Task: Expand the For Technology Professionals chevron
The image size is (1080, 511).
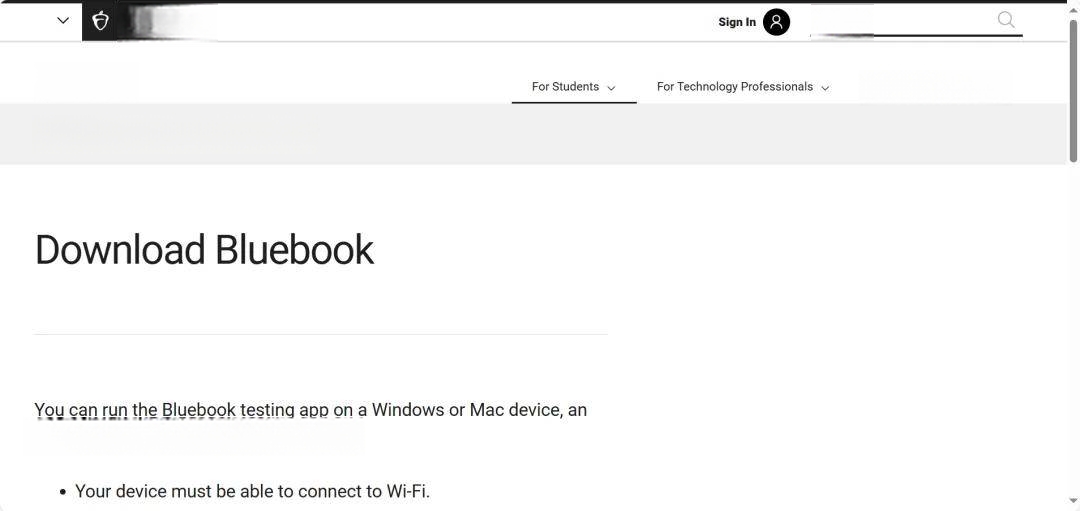Action: [825, 88]
